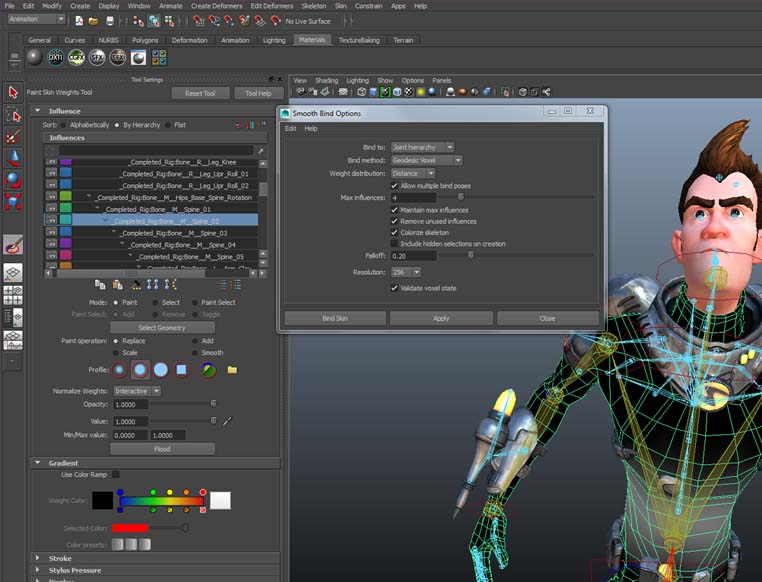Click the Reset Tool button
This screenshot has height=582, width=762.
pos(200,93)
